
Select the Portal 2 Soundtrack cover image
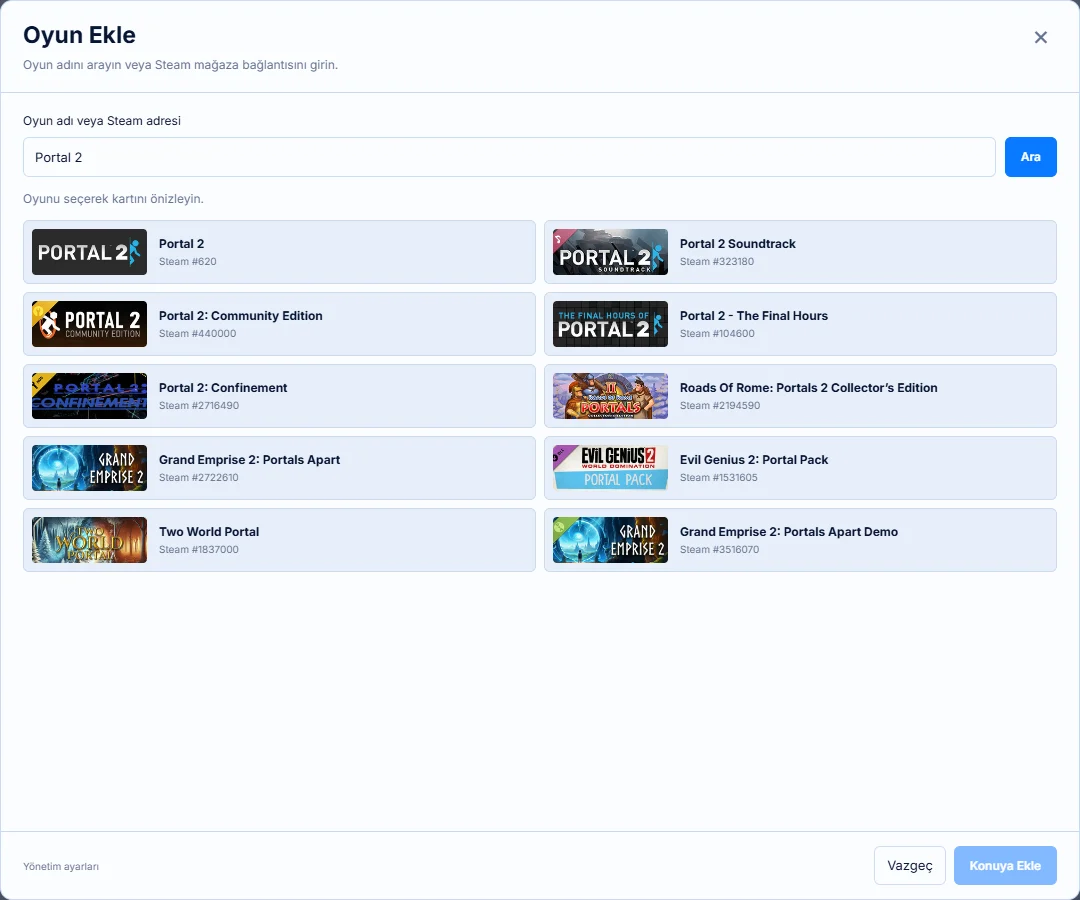pyautogui.click(x=610, y=252)
